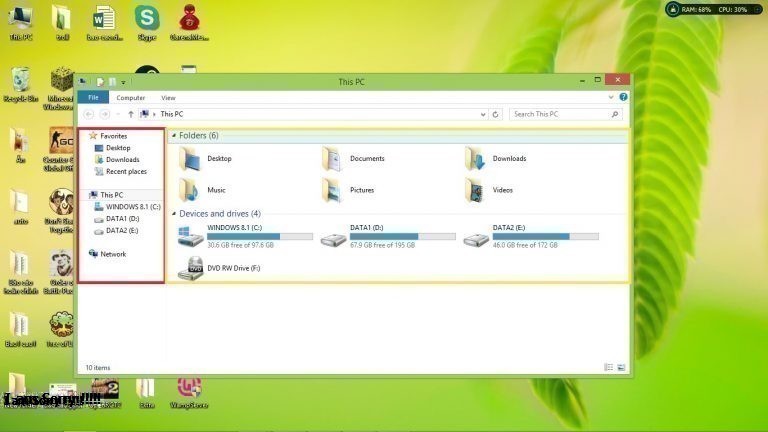The height and width of the screenshot is (432, 768).
Task: Click '46.0 GB free of 172 GB' text
Action: (525, 245)
